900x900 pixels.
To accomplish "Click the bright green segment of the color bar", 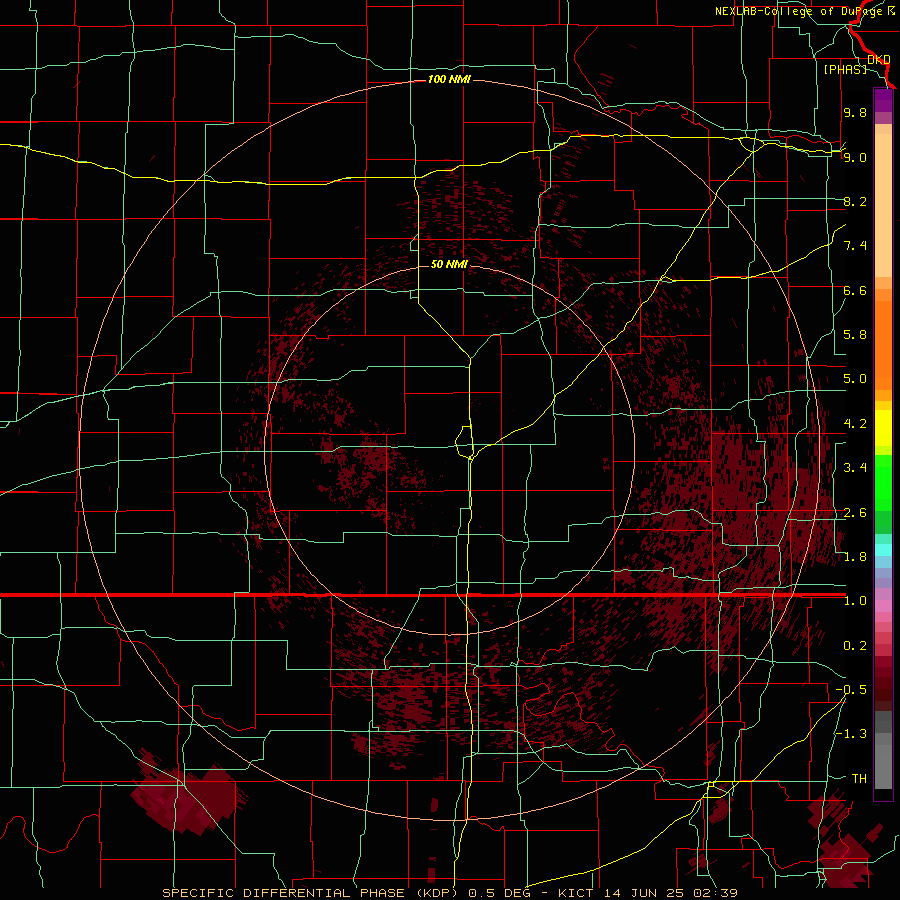I will click(x=883, y=482).
